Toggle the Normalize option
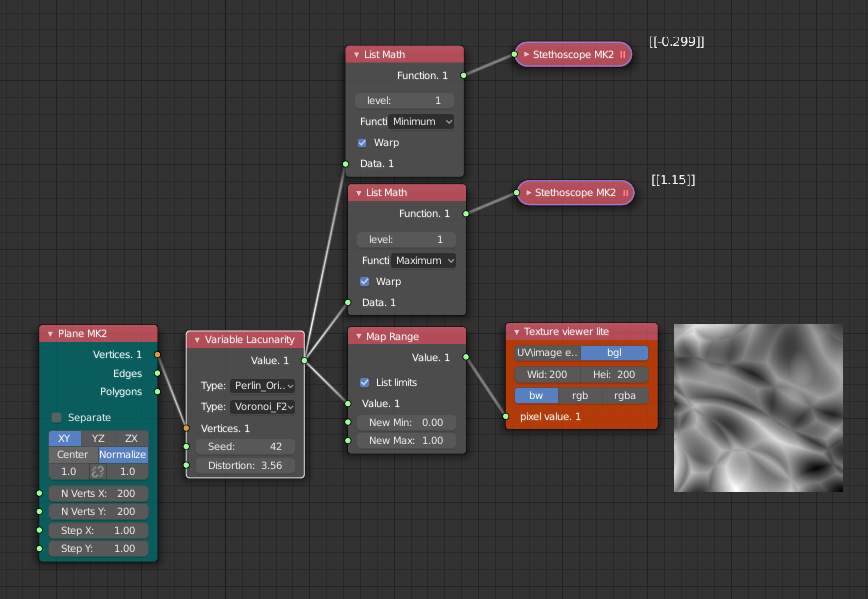 pos(123,455)
